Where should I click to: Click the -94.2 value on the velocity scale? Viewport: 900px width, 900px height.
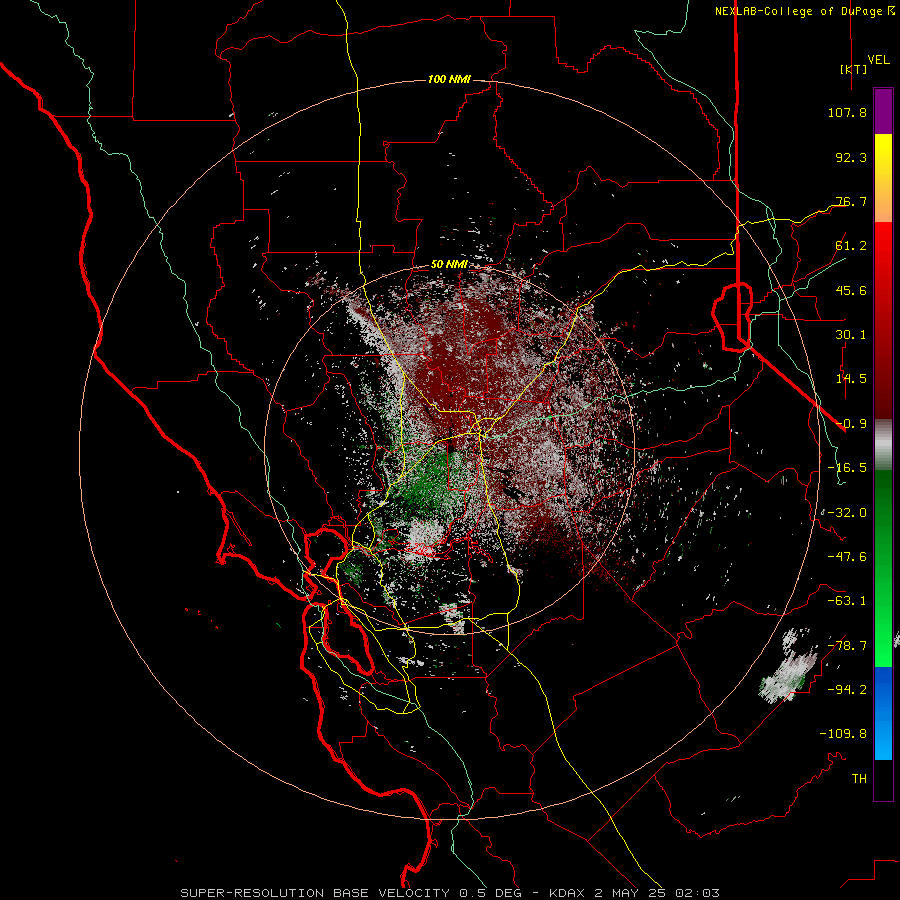coord(847,689)
